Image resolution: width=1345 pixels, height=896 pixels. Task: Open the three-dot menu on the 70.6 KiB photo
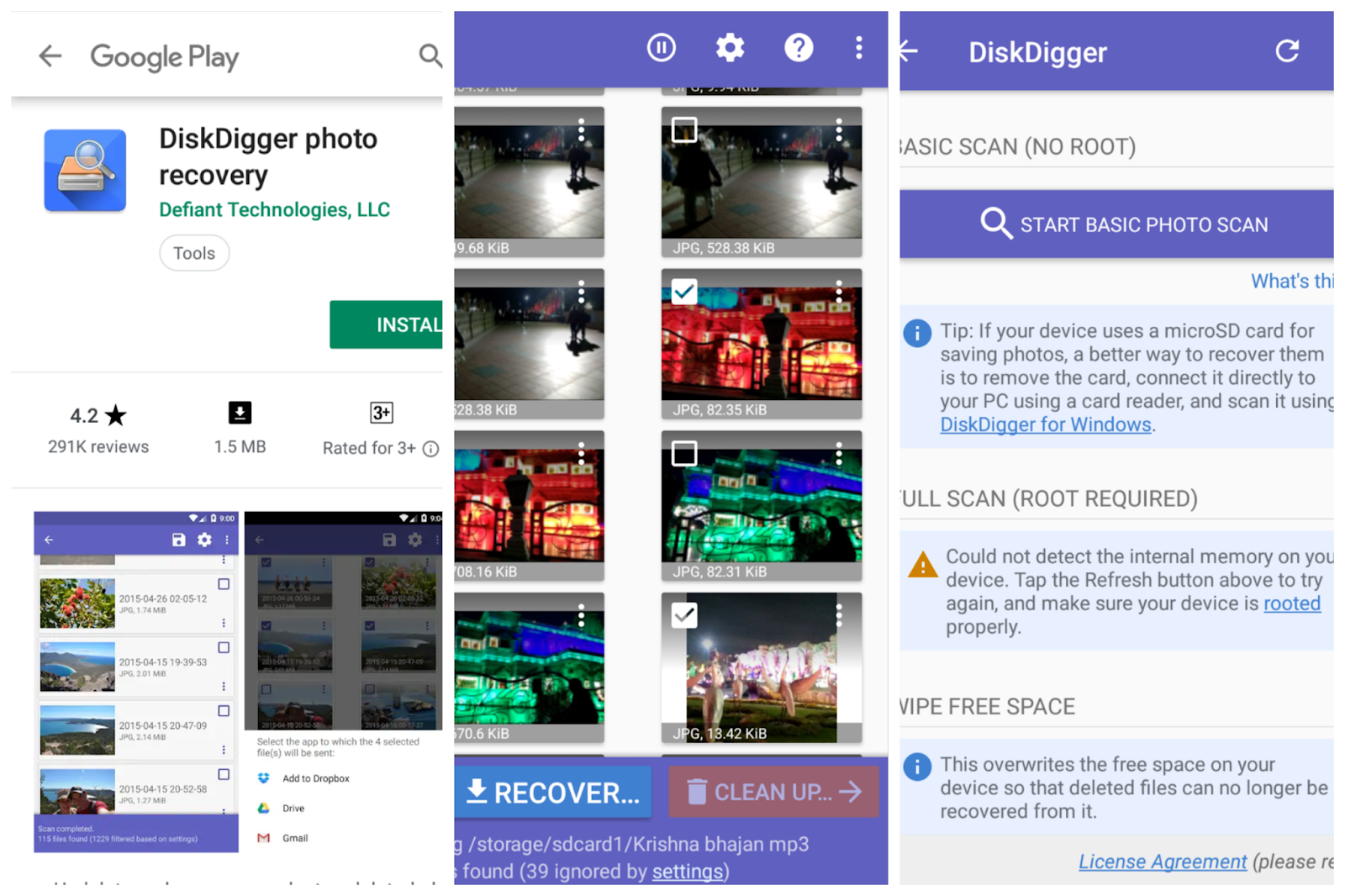point(581,615)
